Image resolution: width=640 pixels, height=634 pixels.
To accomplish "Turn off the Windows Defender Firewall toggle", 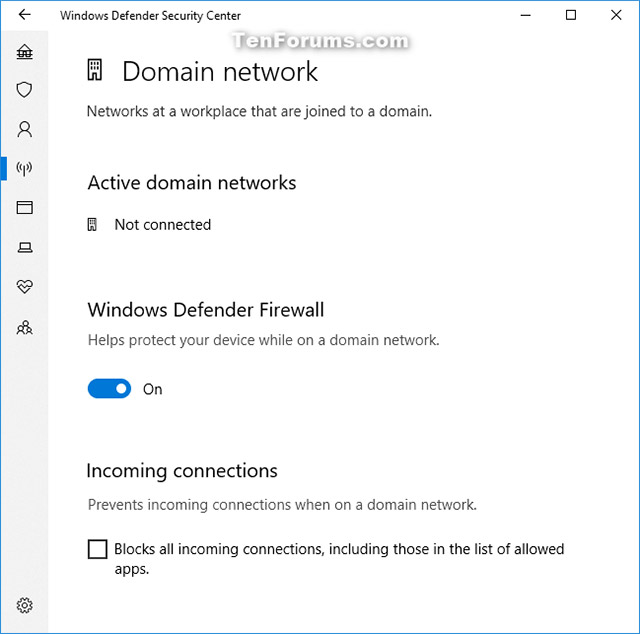I will (x=109, y=389).
